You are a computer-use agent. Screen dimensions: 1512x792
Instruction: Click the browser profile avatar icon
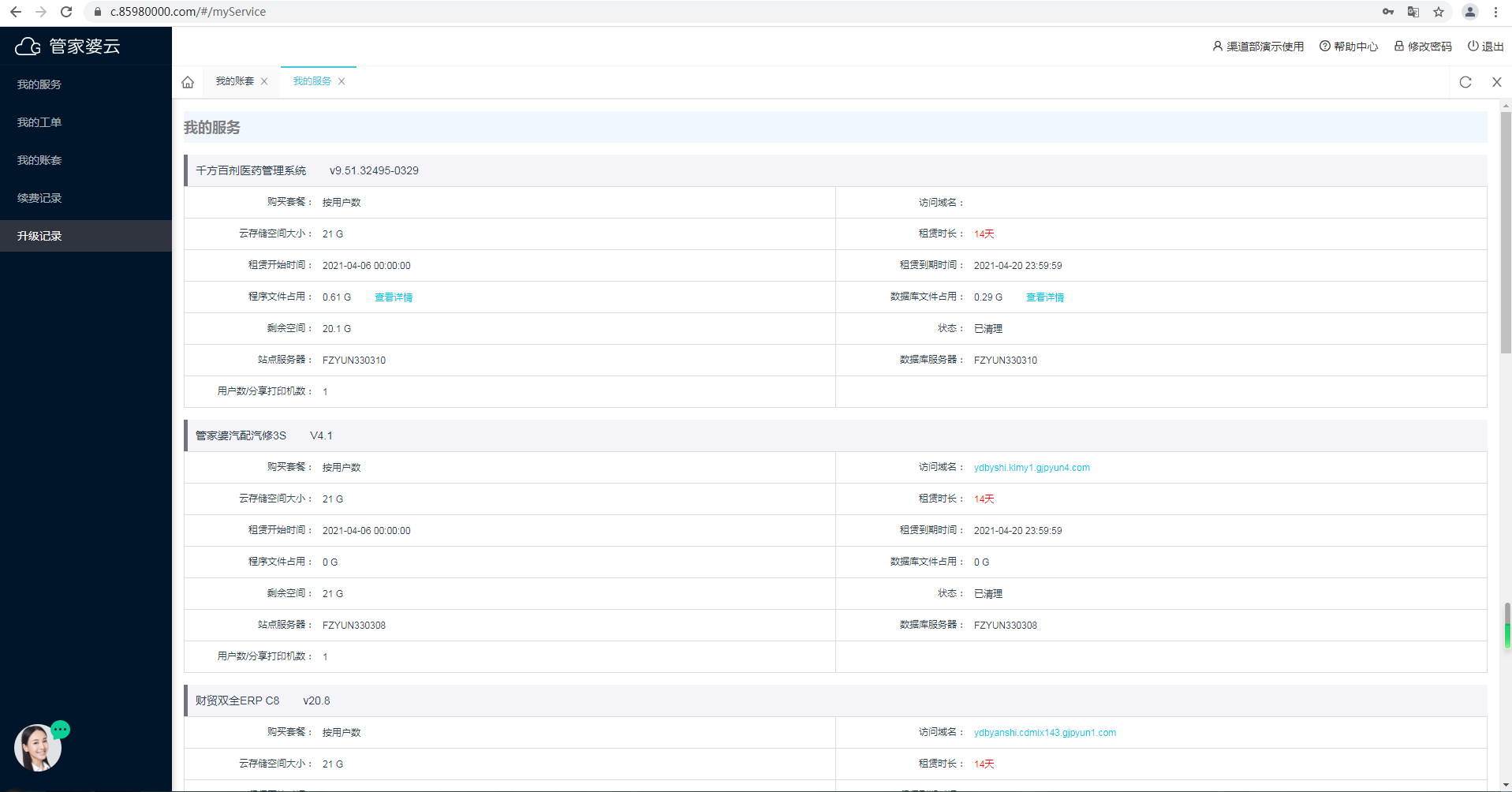coord(1469,12)
